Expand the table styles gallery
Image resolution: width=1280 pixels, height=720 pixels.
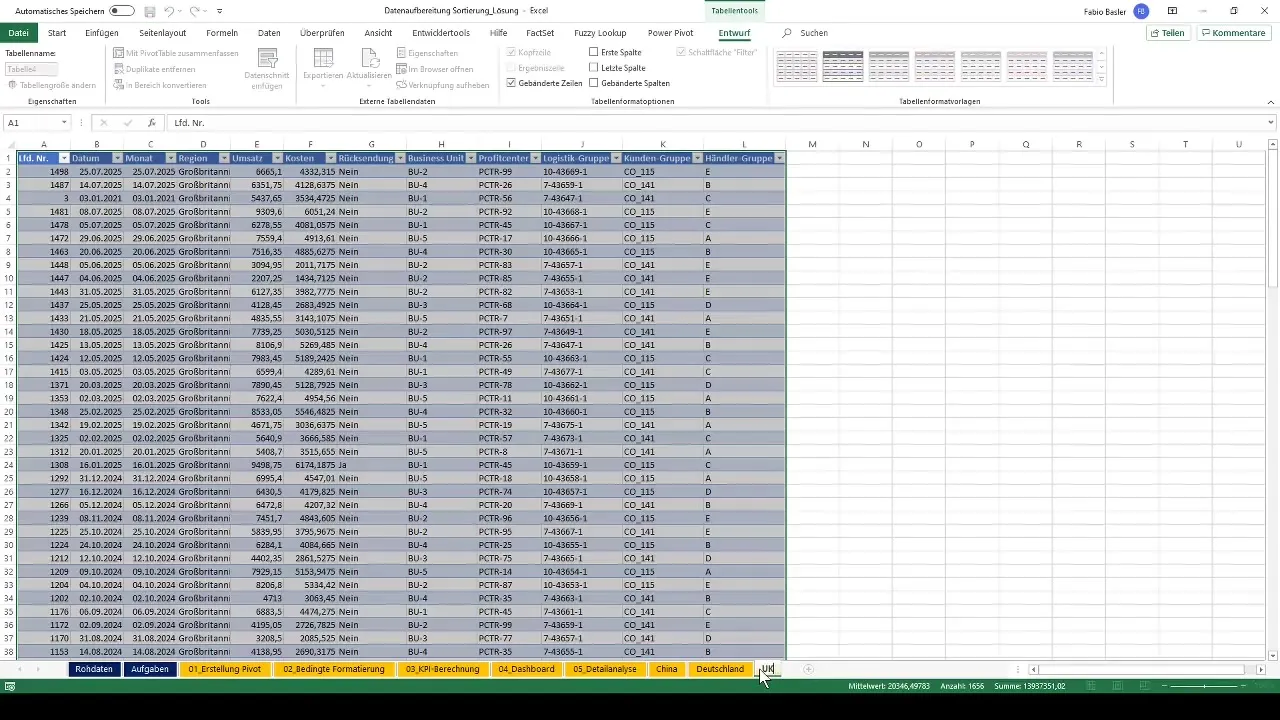tap(1102, 80)
